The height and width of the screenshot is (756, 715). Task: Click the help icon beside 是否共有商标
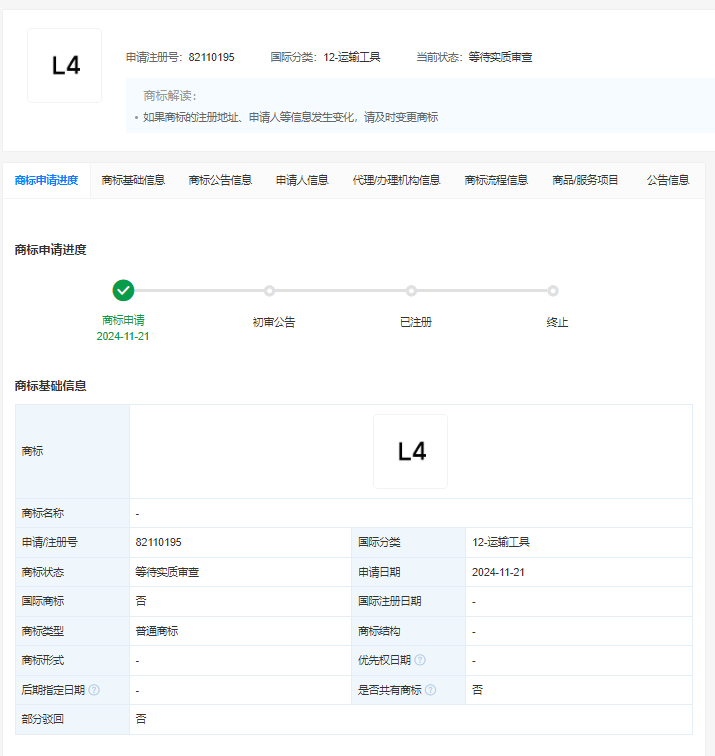[x=430, y=690]
